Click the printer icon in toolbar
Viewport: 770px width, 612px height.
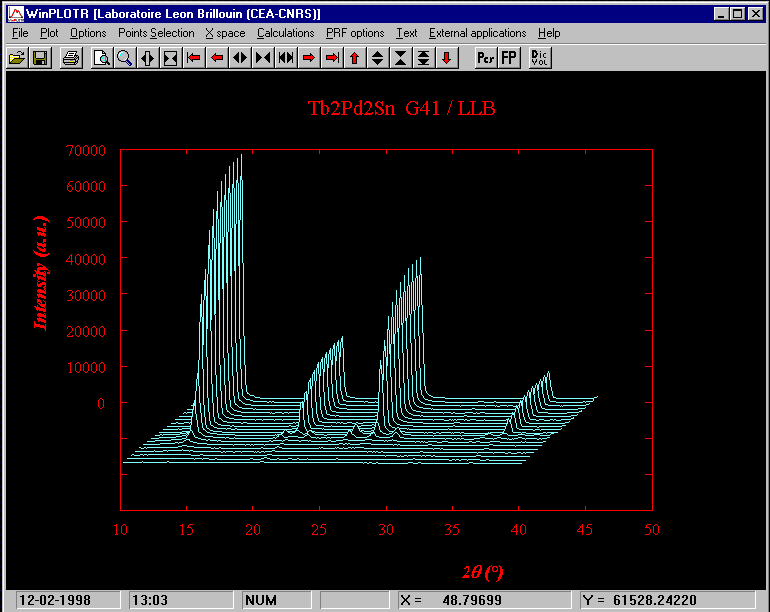(x=70, y=58)
